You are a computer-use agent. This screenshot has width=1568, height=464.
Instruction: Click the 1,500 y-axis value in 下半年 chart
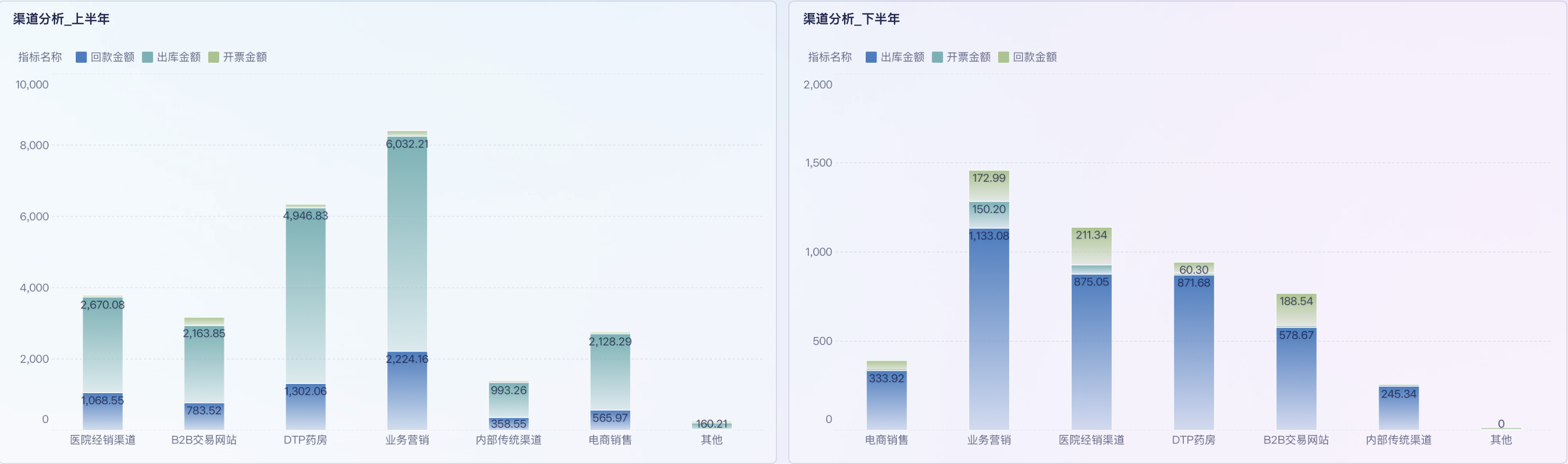[818, 162]
